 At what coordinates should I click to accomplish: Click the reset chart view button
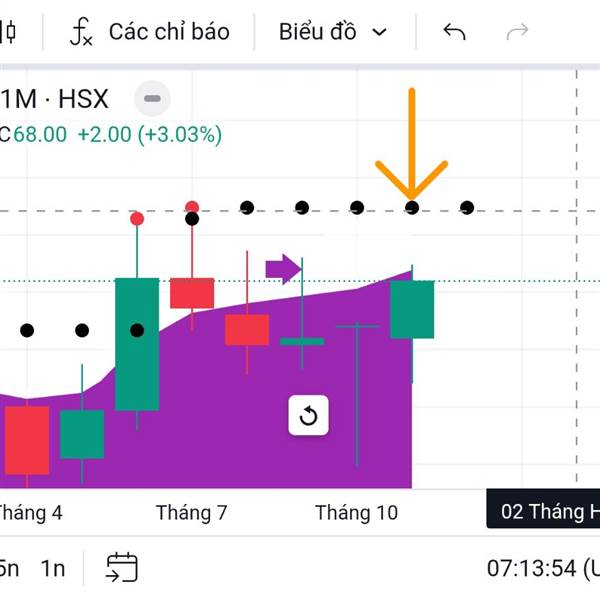[x=308, y=416]
